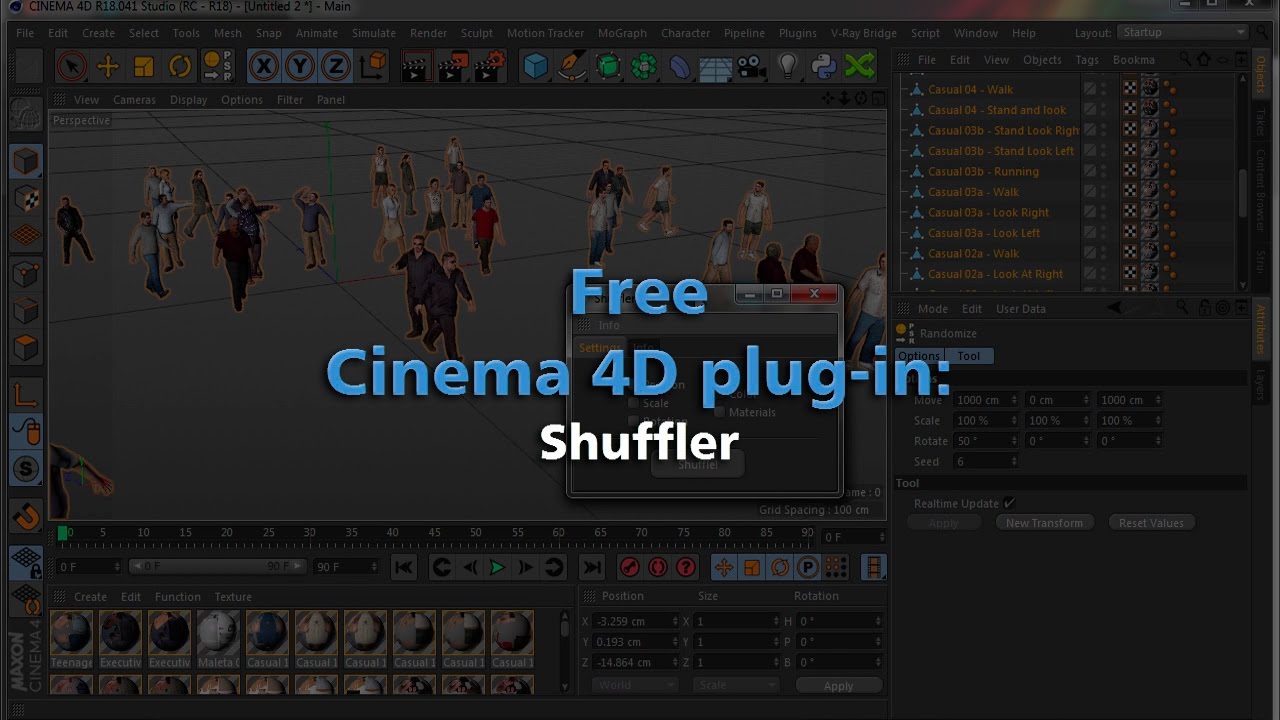Toggle Scale checkbox in Shuffler dialog
Screen dimensions: 1280x720
tap(633, 403)
